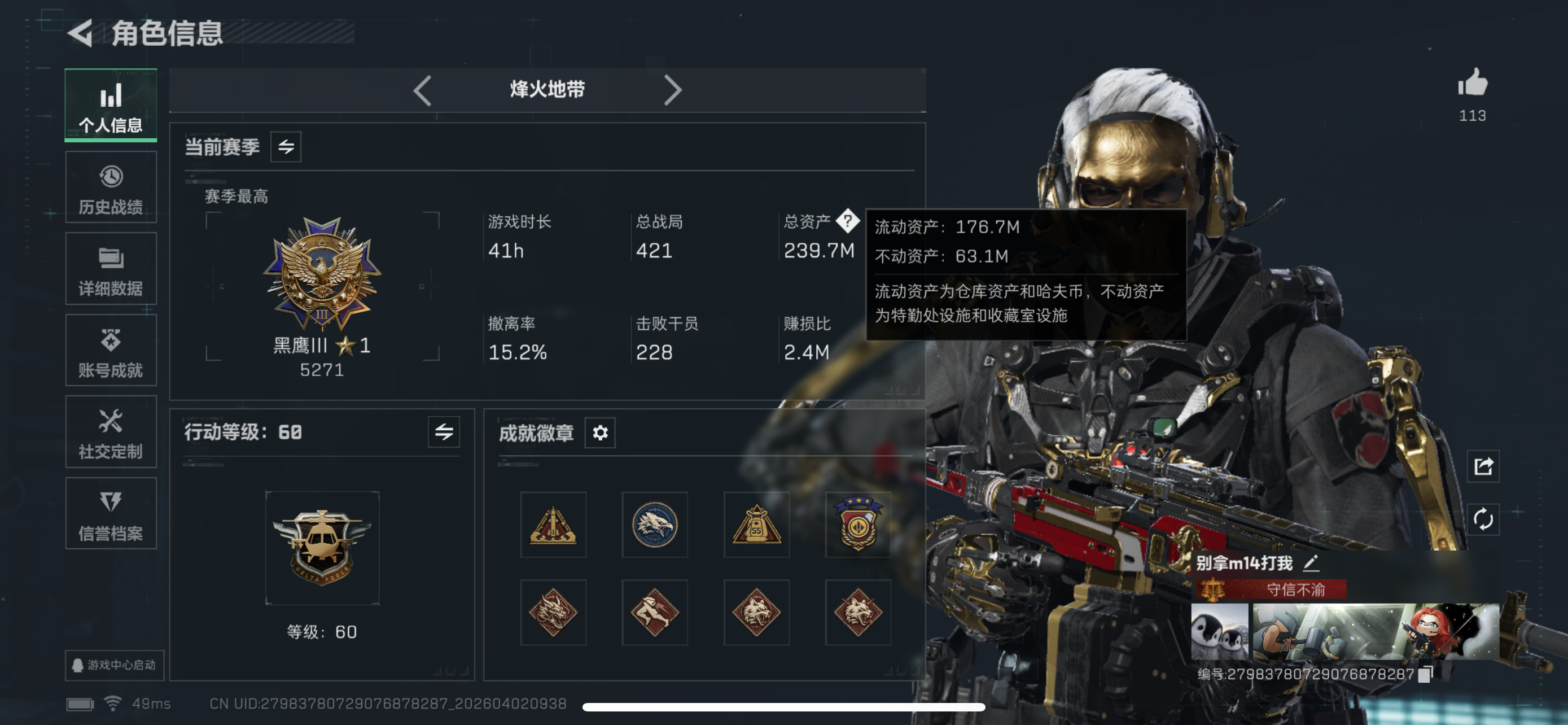Open the 成就徽章 settings gear
Image resolution: width=1568 pixels, height=725 pixels.
[600, 433]
